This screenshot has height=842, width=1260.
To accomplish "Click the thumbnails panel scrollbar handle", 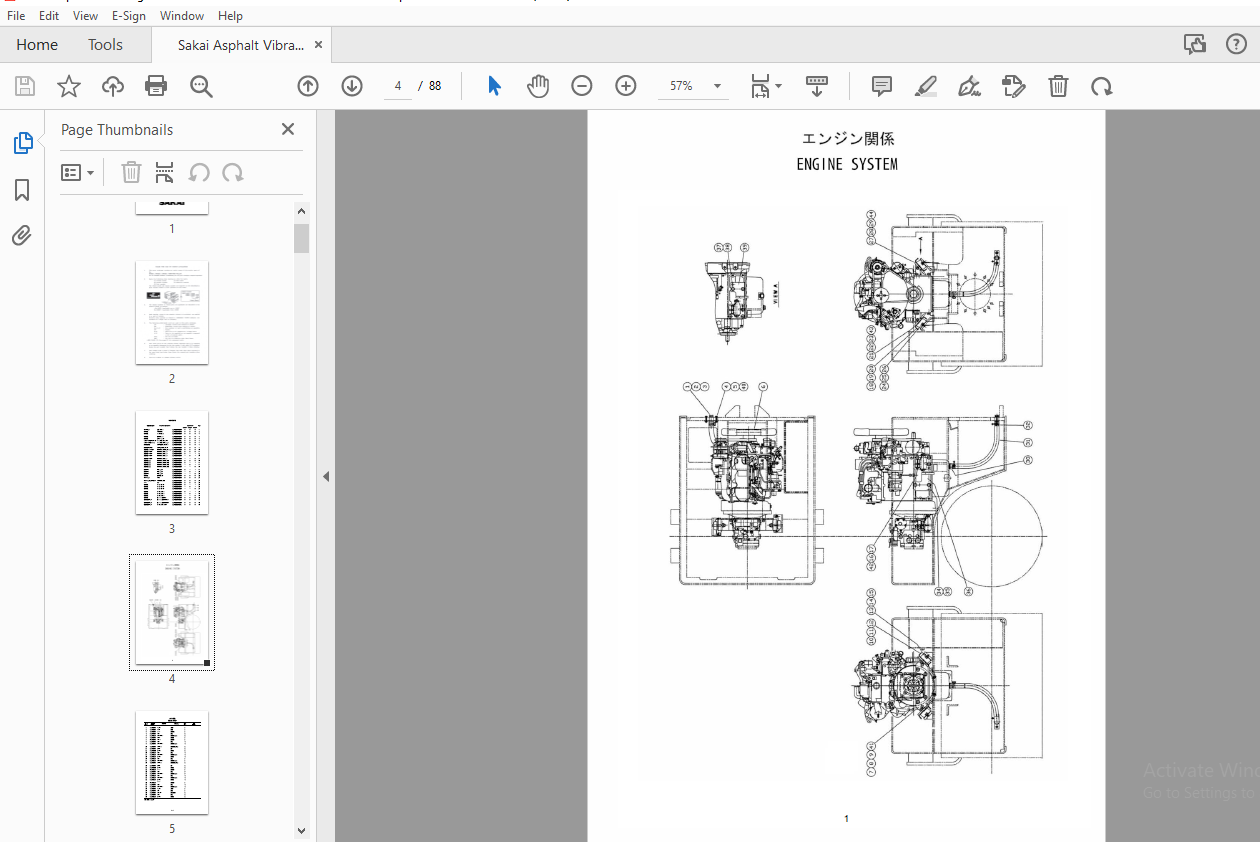I will (302, 238).
